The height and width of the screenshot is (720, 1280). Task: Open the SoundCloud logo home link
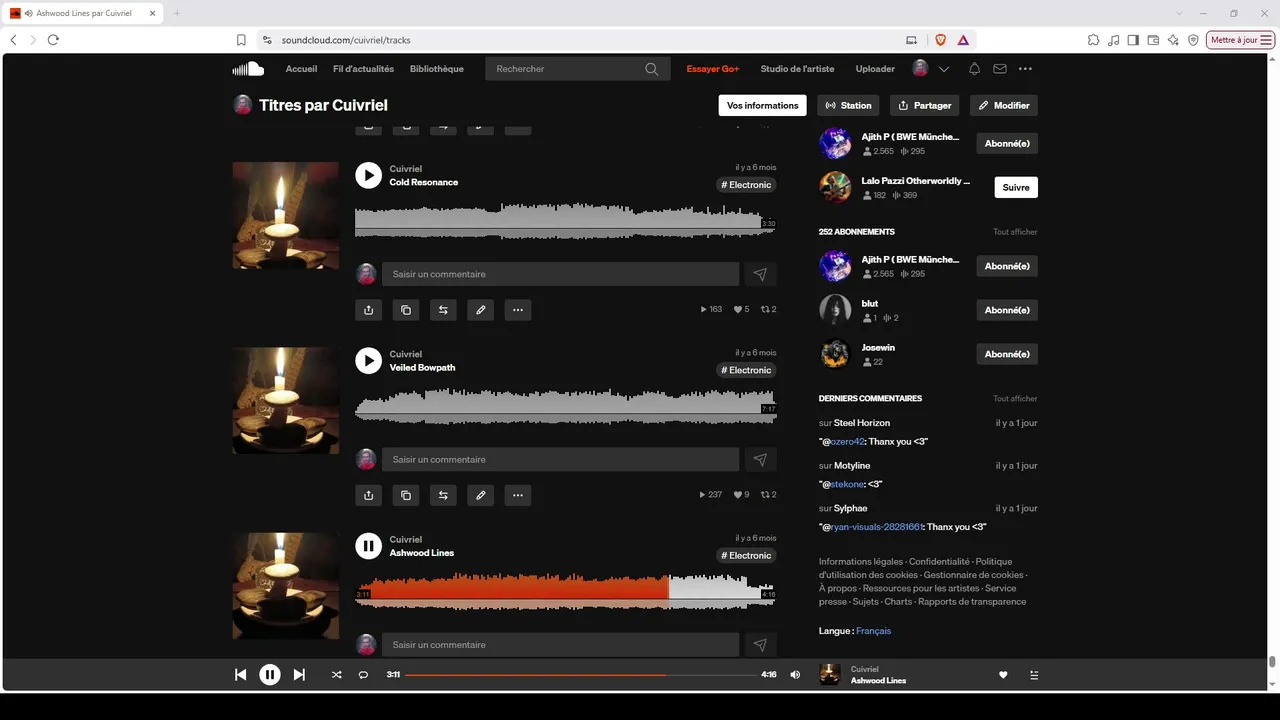248,69
